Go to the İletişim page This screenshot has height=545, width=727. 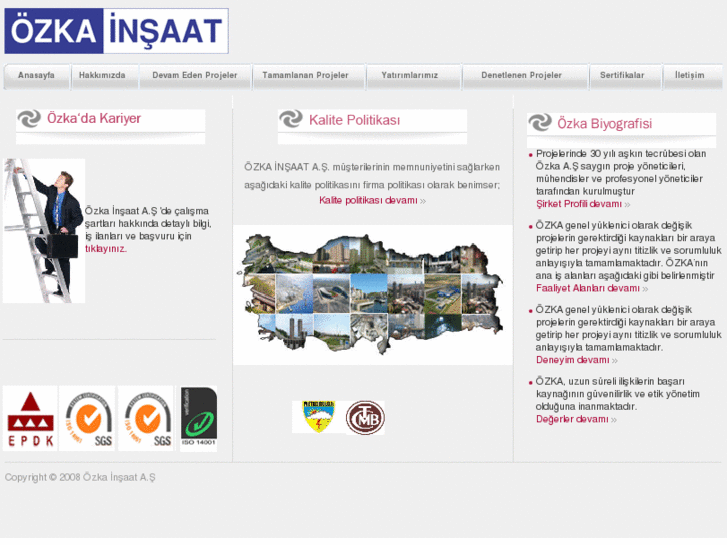point(689,76)
